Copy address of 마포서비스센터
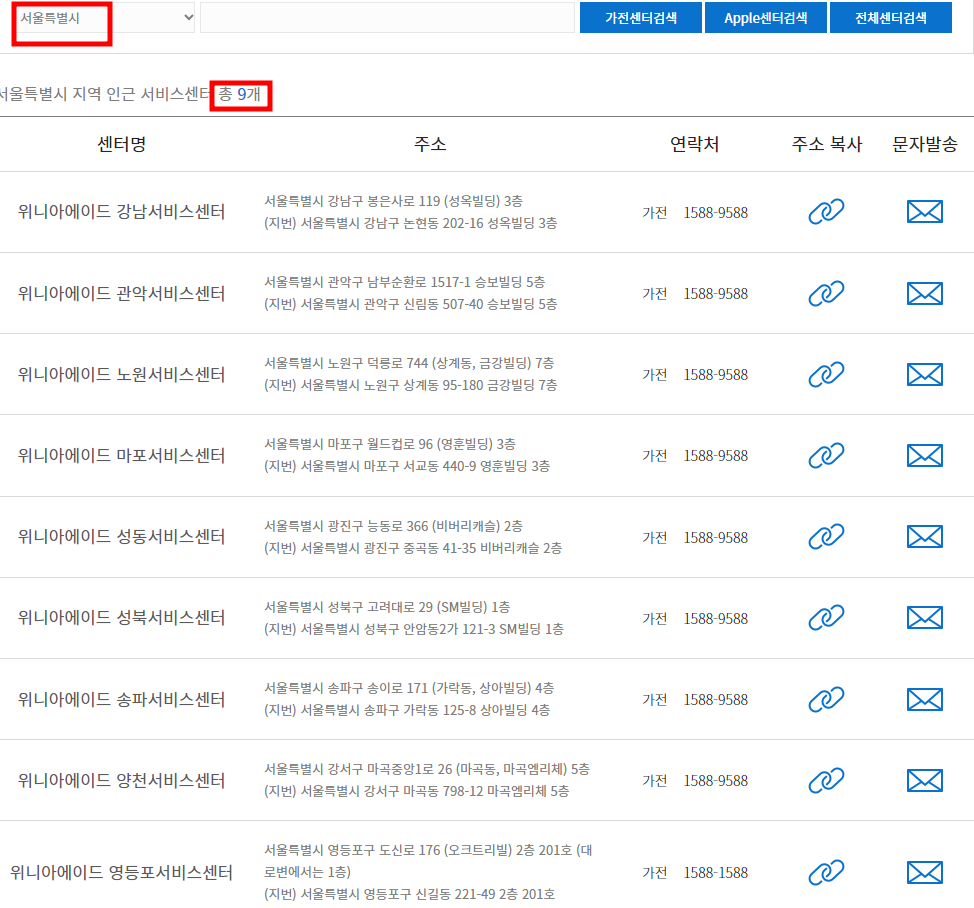This screenshot has width=974, height=908. (826, 455)
